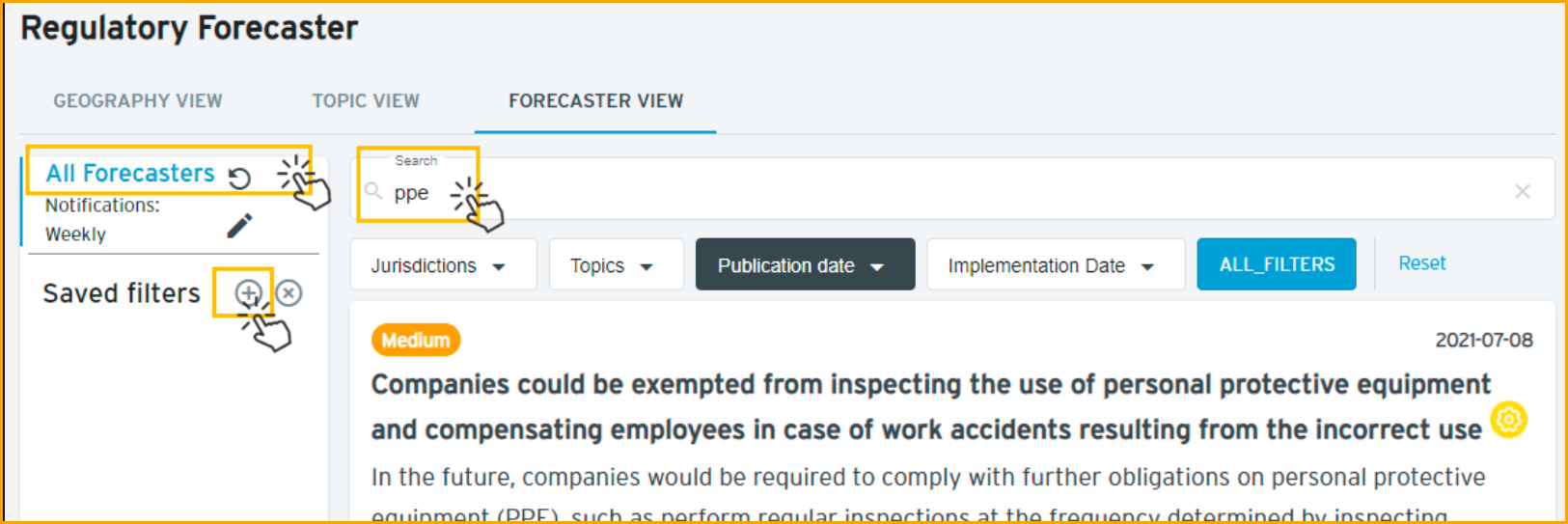The height and width of the screenshot is (524, 1568).
Task: Edit notifications with the pencil icon
Action: 239,225
